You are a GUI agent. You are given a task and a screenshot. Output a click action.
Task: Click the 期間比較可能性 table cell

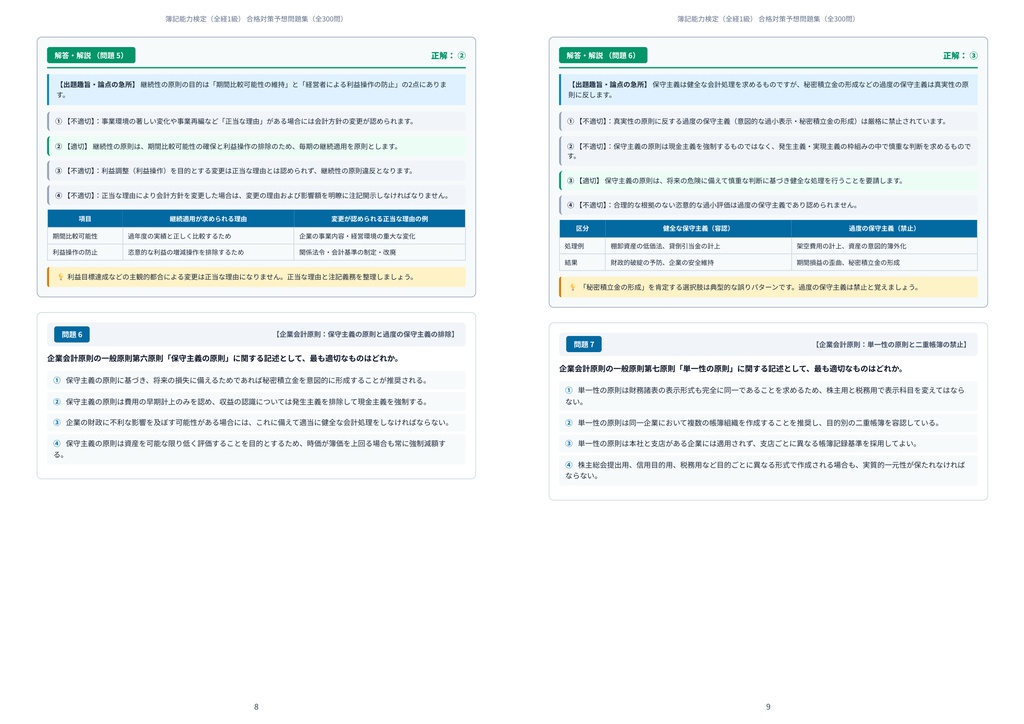click(85, 236)
